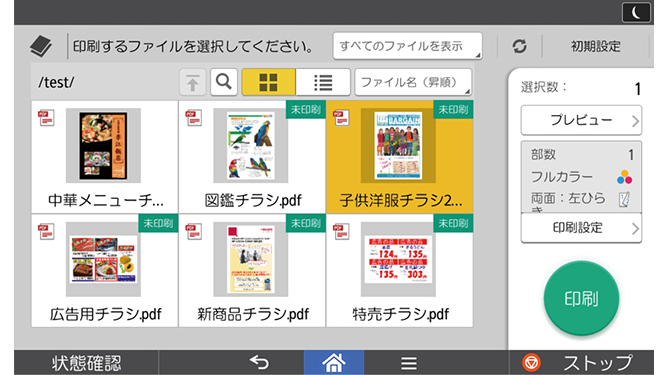Click the 選択数 label
The width and height of the screenshot is (668, 375).
(x=544, y=87)
